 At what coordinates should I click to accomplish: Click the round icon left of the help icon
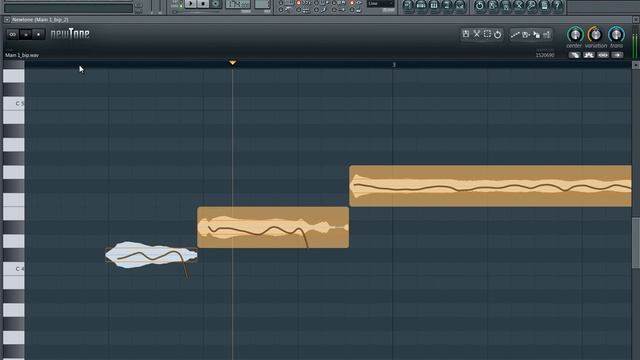click(544, 5)
